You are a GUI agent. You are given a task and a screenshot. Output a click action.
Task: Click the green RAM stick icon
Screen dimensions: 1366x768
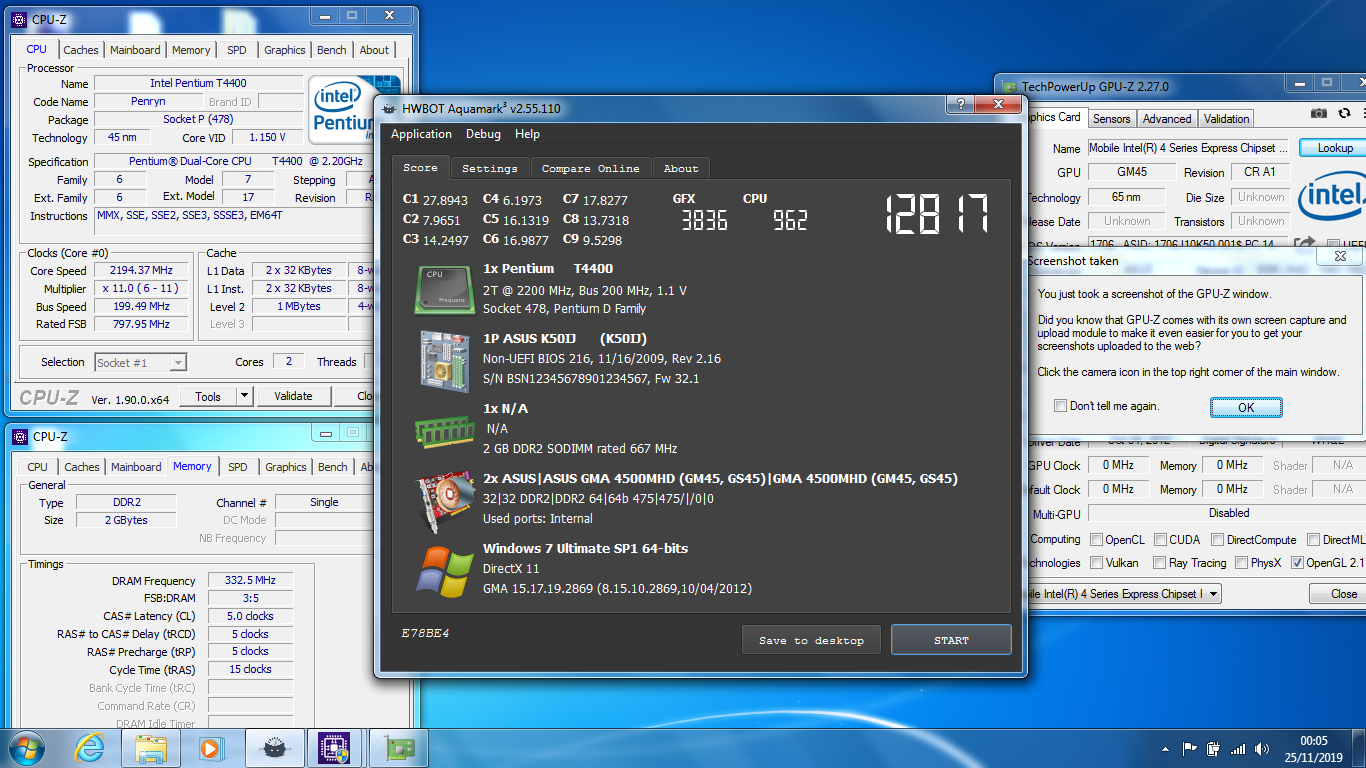coord(445,430)
